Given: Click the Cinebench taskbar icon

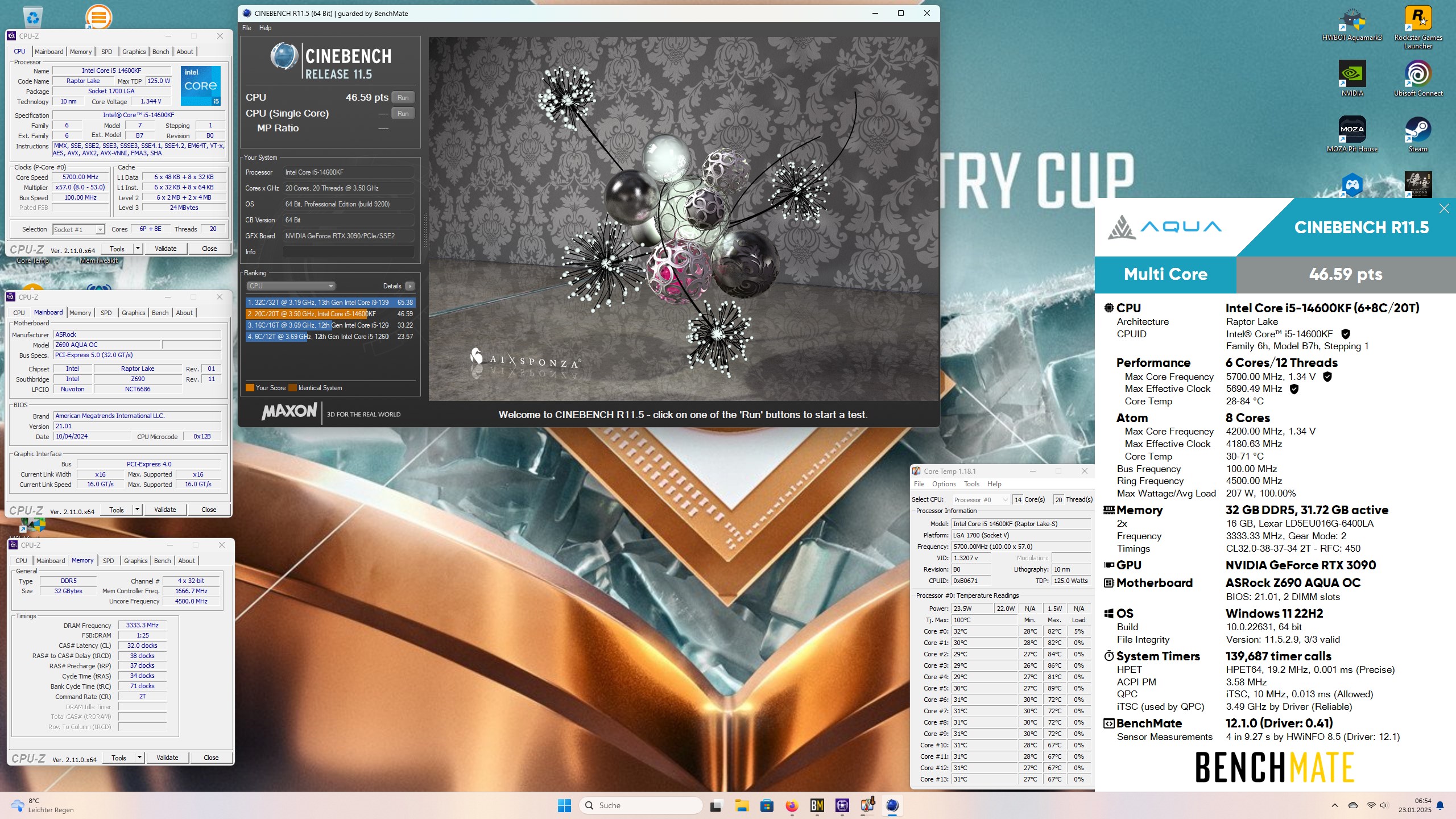Looking at the screenshot, I should click(892, 805).
